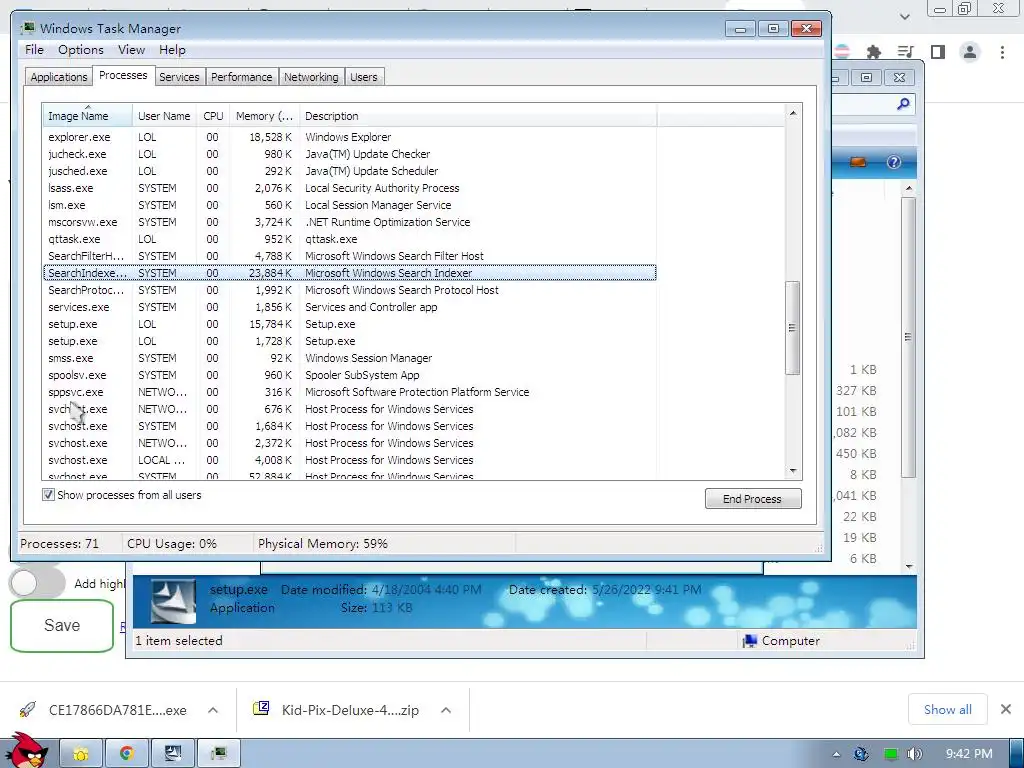Click Show all downloads button
The height and width of the screenshot is (768, 1024).
[948, 709]
